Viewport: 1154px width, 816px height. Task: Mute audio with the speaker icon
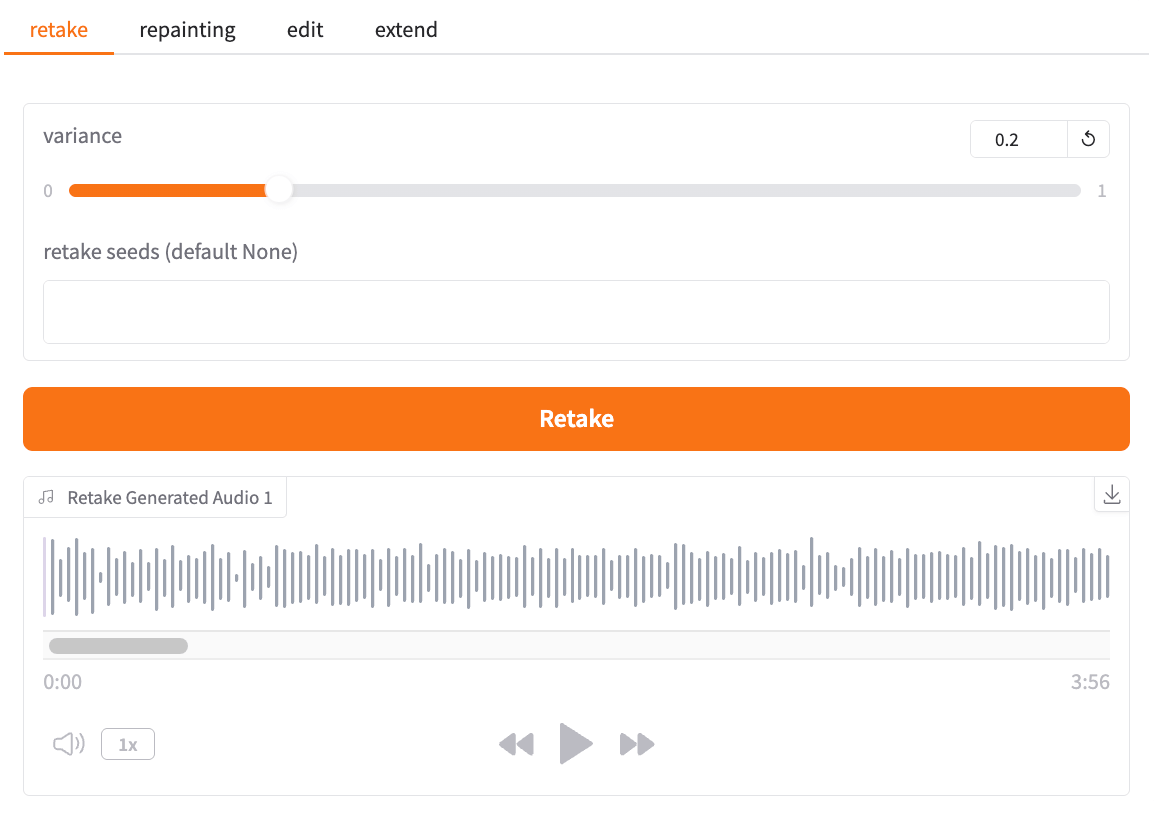pyautogui.click(x=68, y=744)
